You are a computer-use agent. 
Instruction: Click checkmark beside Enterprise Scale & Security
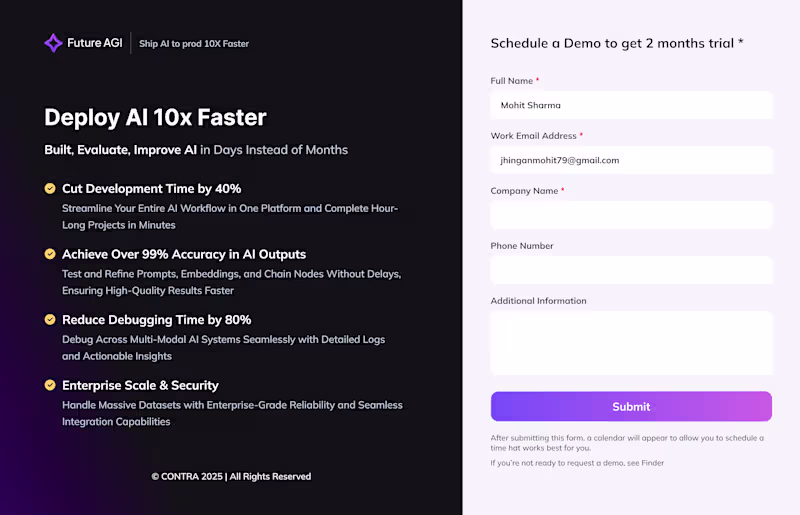tap(50, 385)
